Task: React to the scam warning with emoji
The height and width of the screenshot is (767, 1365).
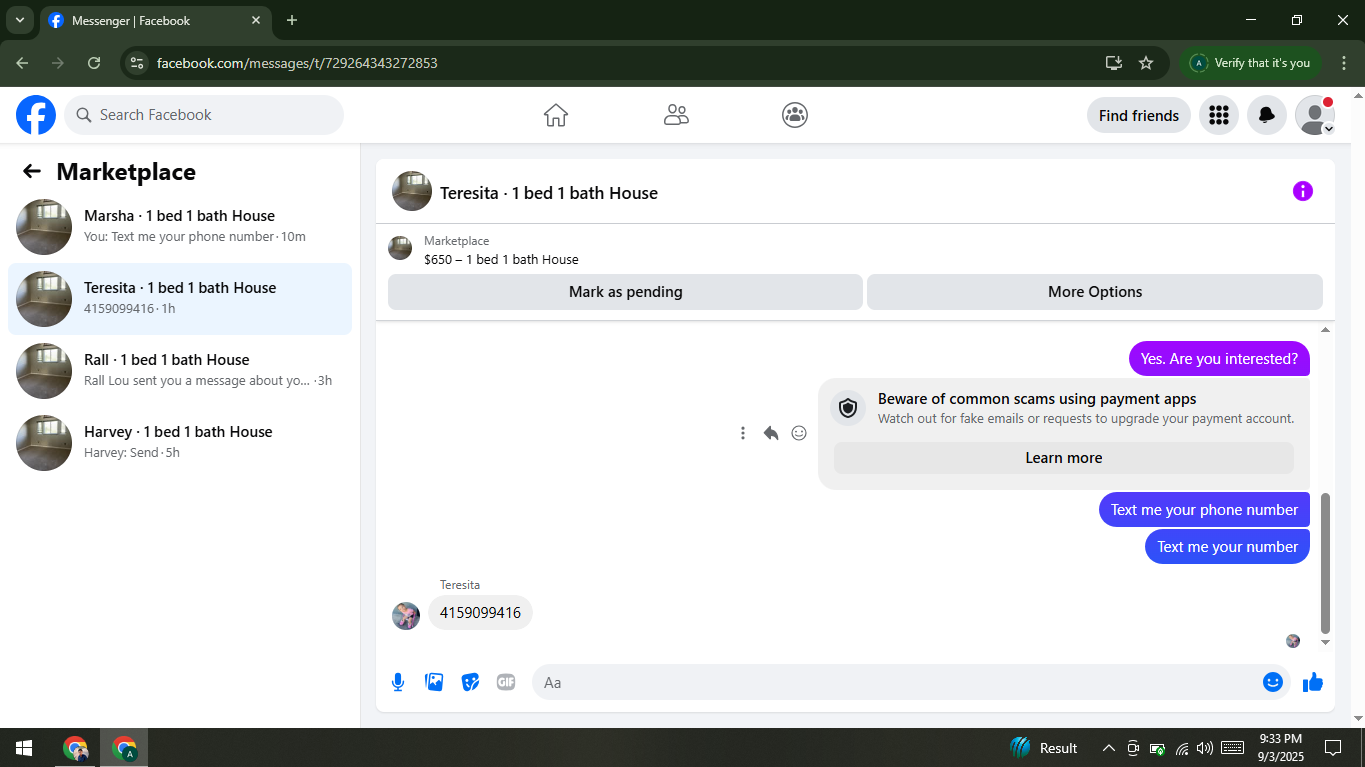Action: tap(799, 433)
